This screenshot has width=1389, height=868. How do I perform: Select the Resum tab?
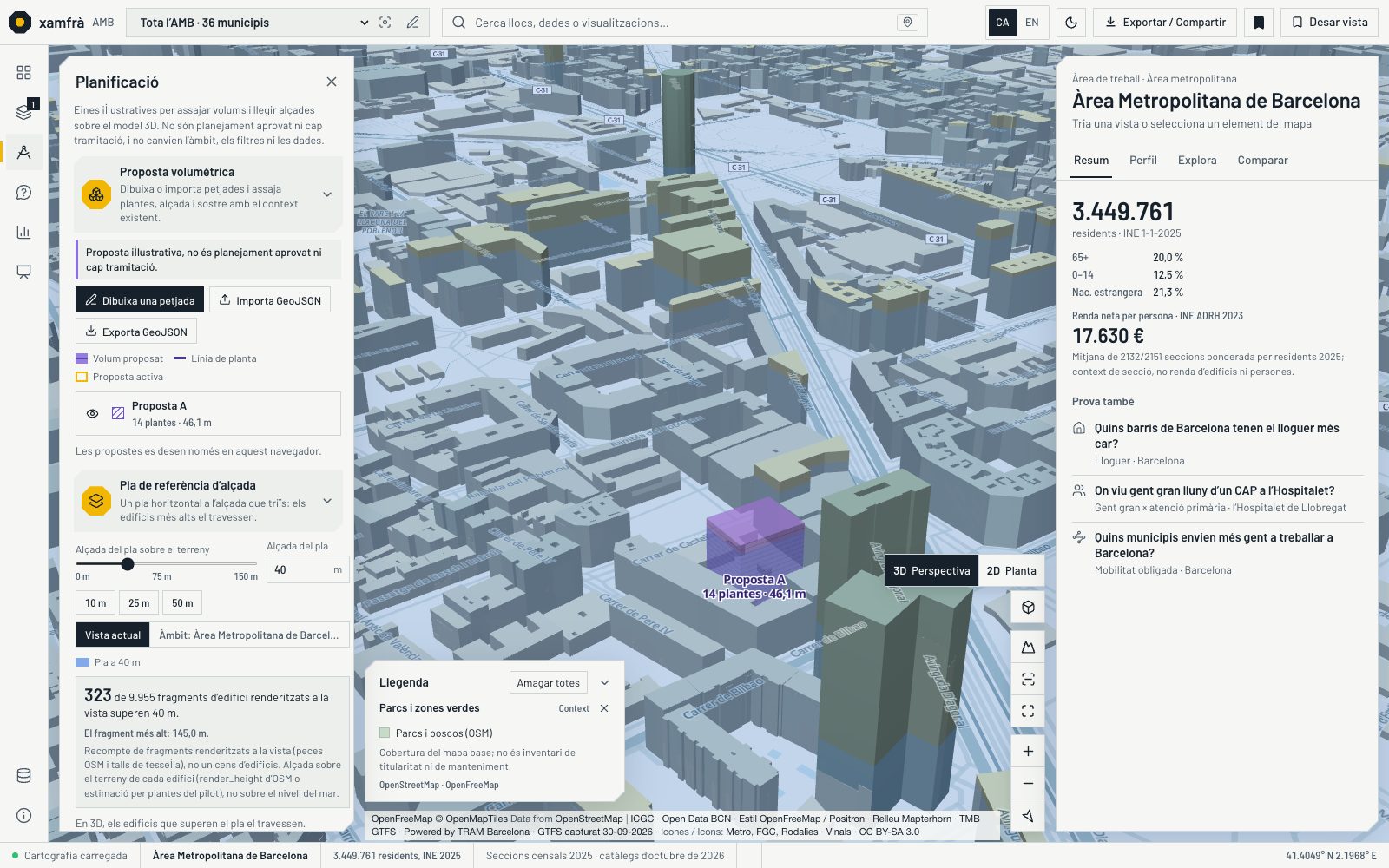tap(1091, 160)
